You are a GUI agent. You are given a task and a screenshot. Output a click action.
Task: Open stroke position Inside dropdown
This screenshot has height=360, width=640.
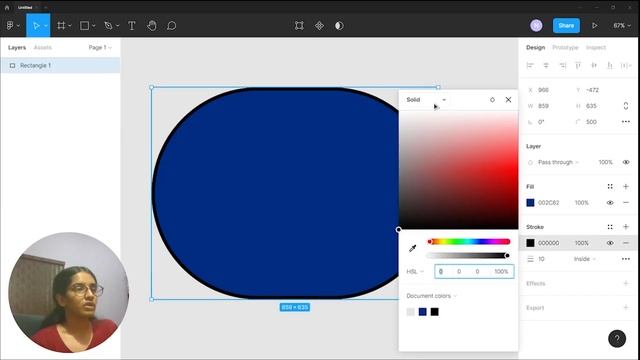585,259
